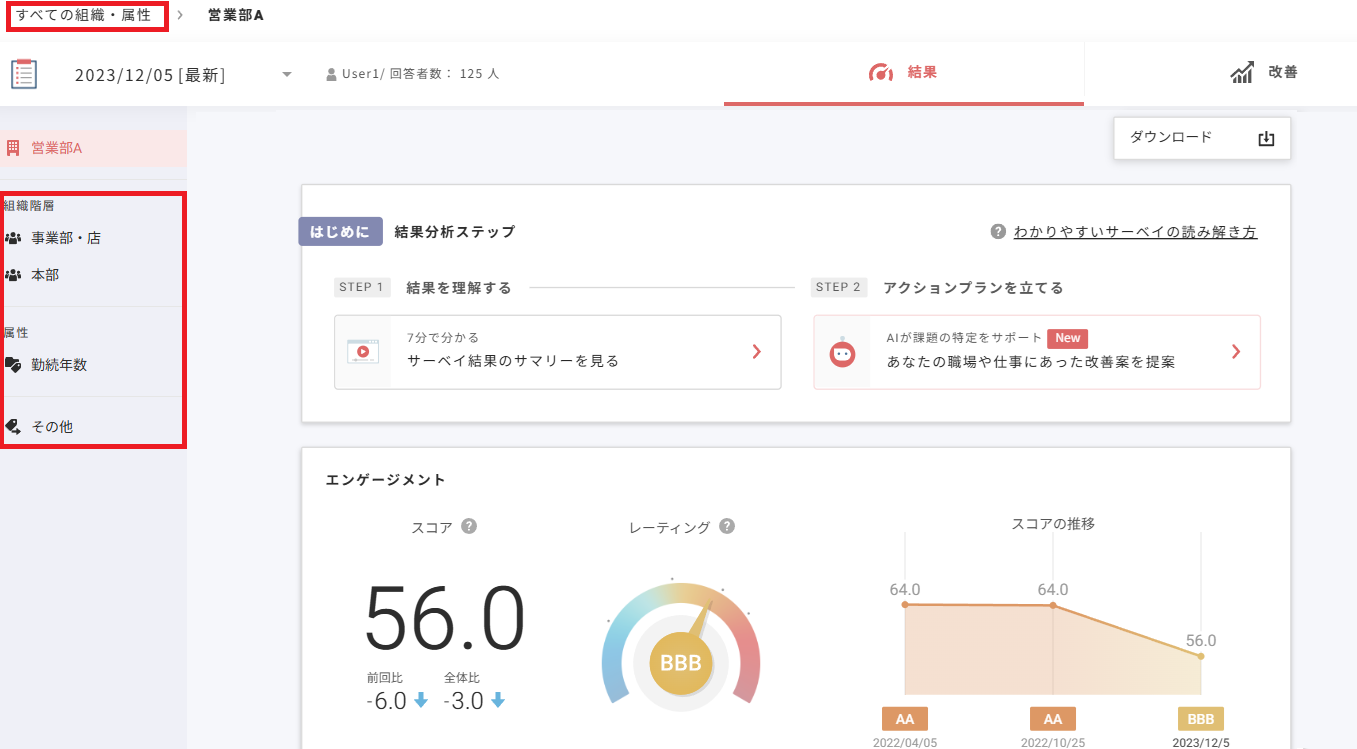
Task: Click the AI robot icon in the improvement card
Action: (x=840, y=352)
